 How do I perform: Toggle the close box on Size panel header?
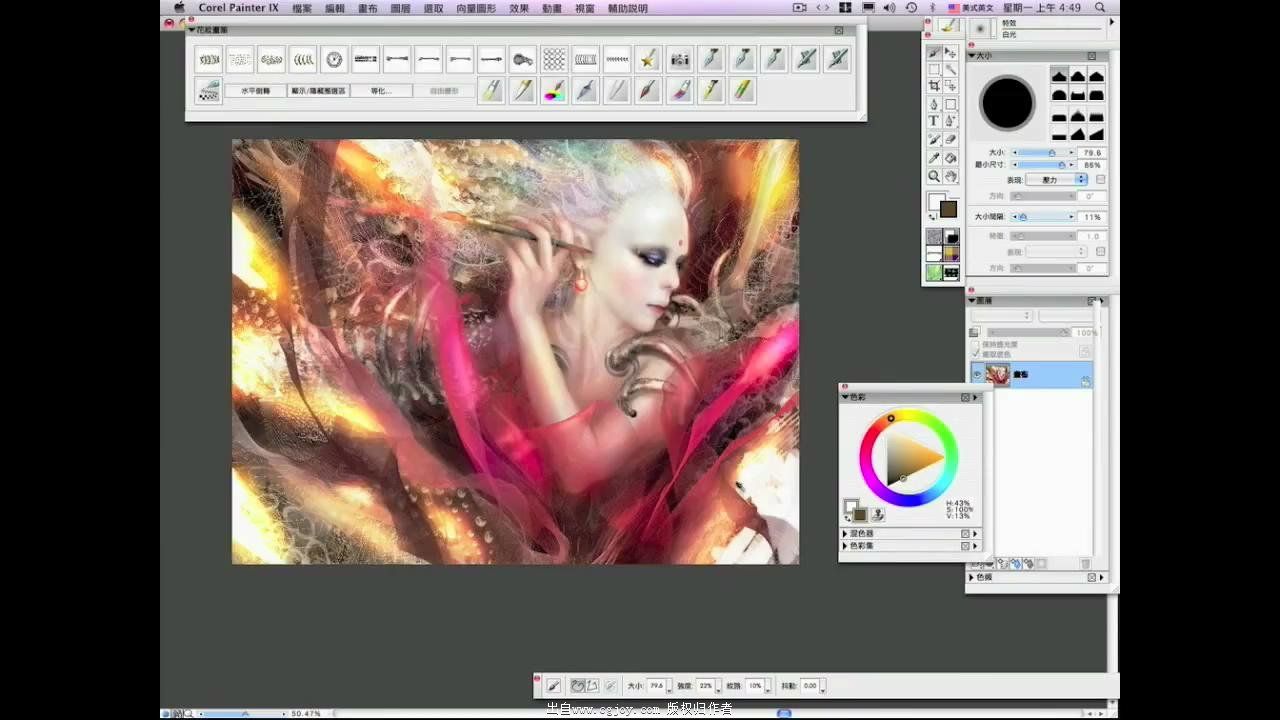(1091, 56)
